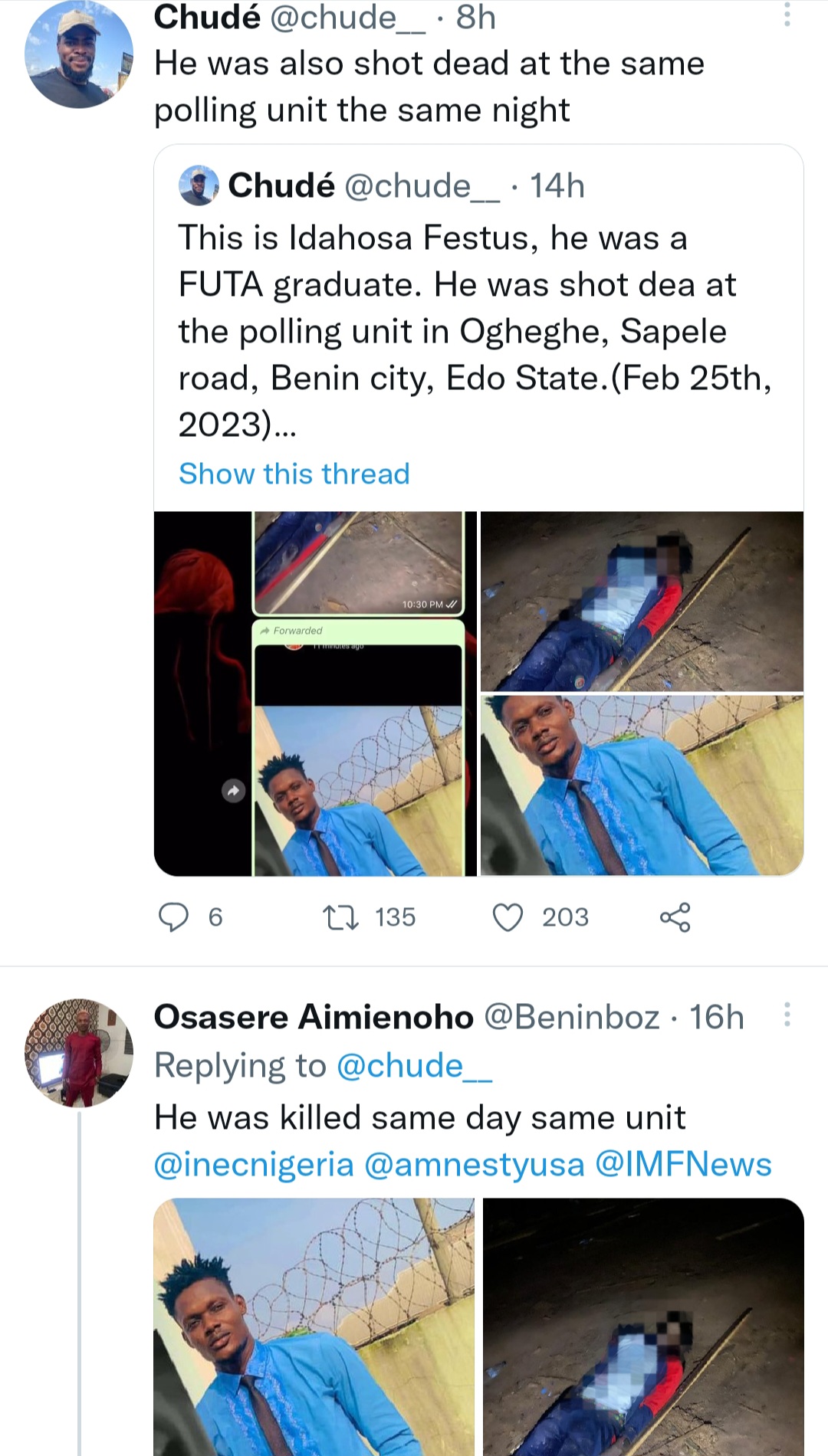Open the @inecnigeria mention
828x1456 pixels.
[254, 1164]
